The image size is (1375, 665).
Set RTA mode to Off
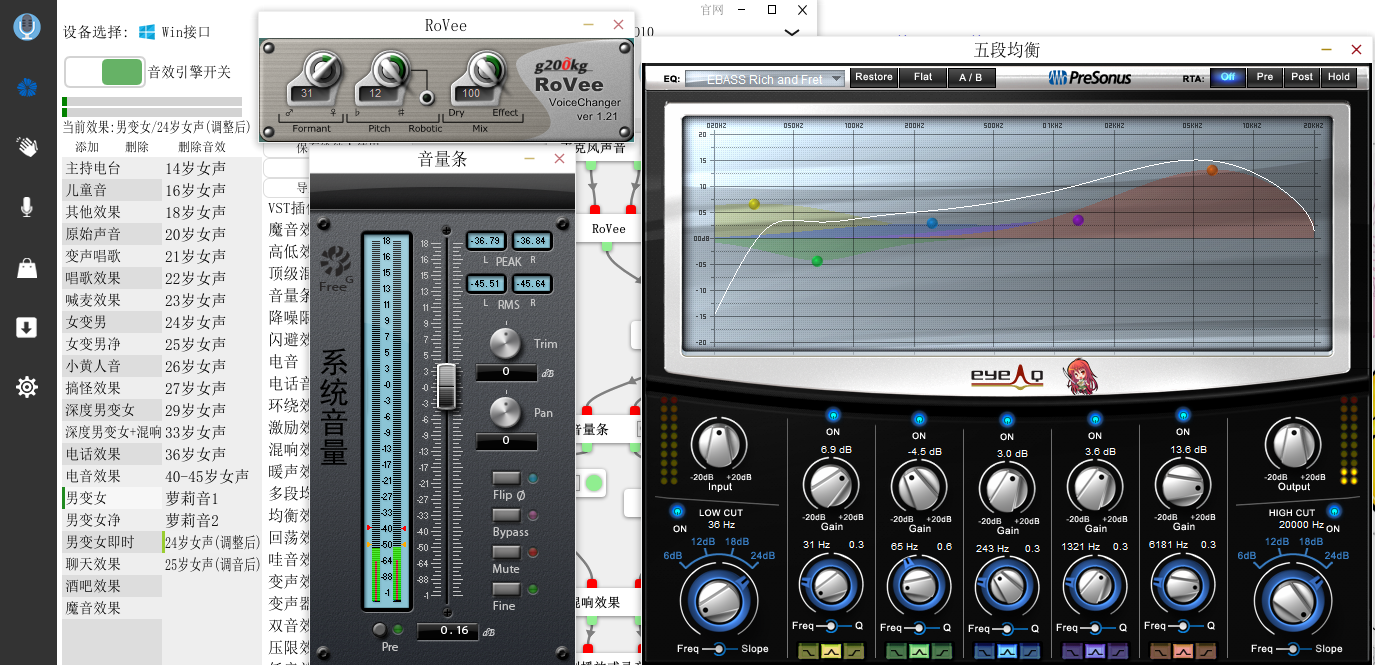click(1227, 77)
